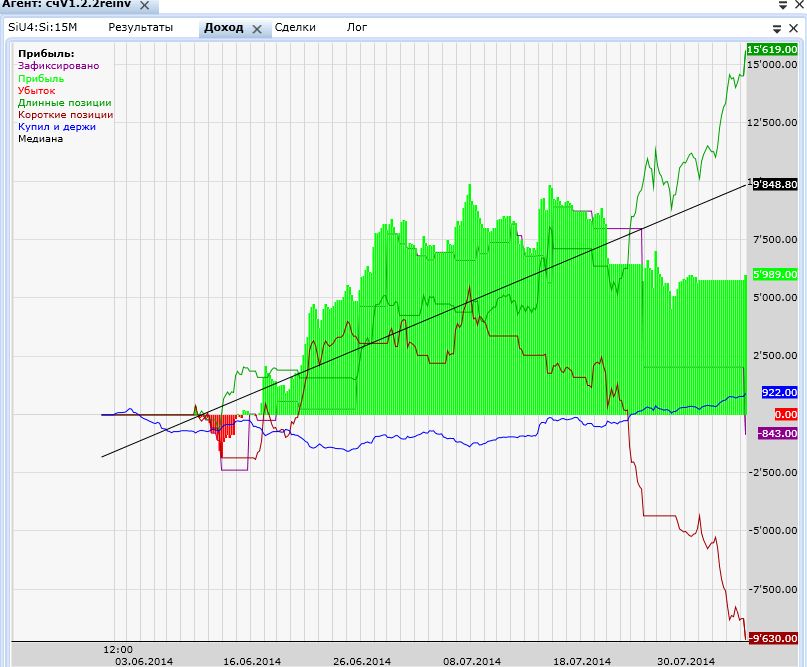Close the Доход tab
This screenshot has height=667, width=807.
[257, 29]
